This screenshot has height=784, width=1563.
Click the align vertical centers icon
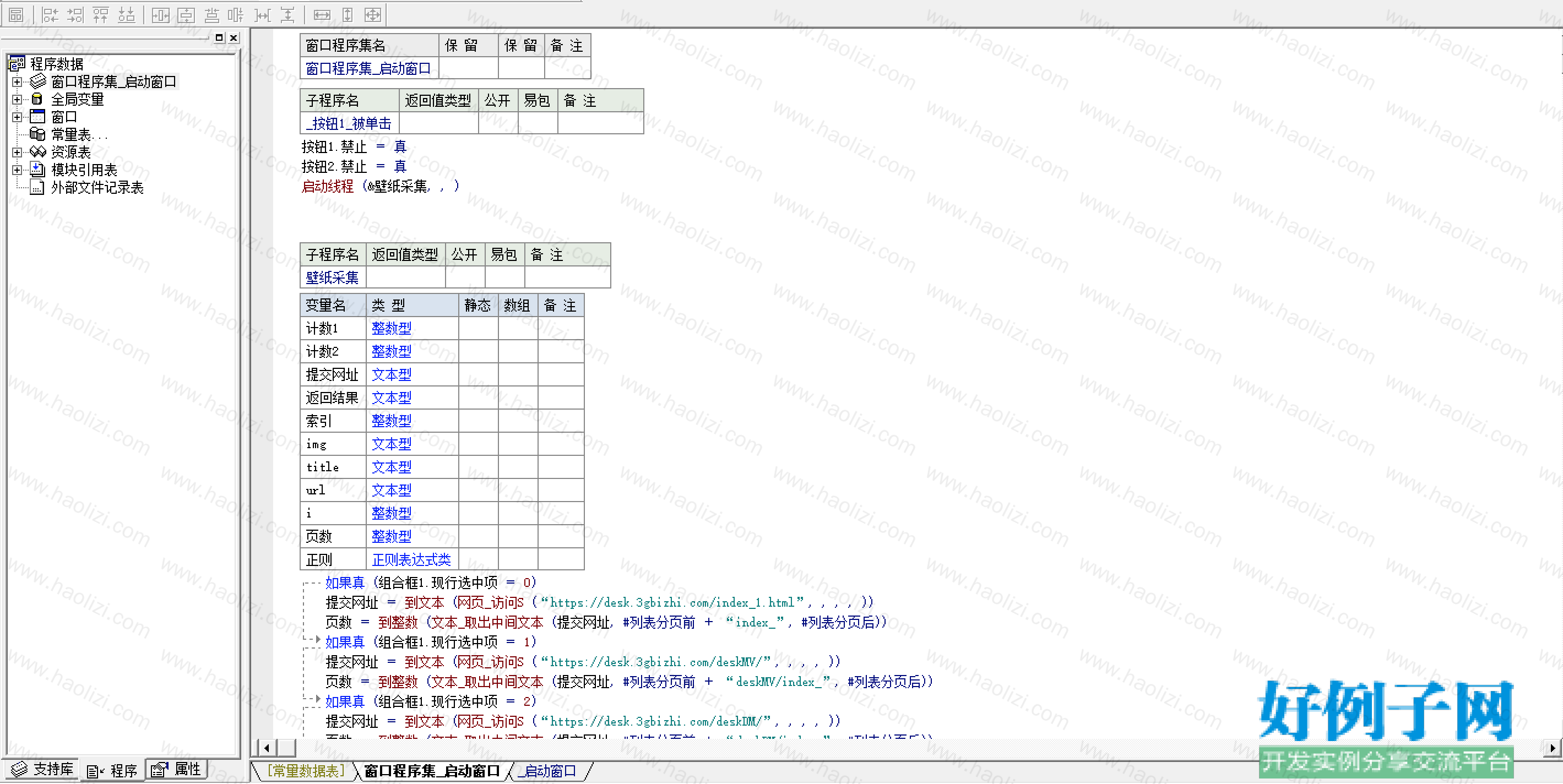click(x=236, y=14)
